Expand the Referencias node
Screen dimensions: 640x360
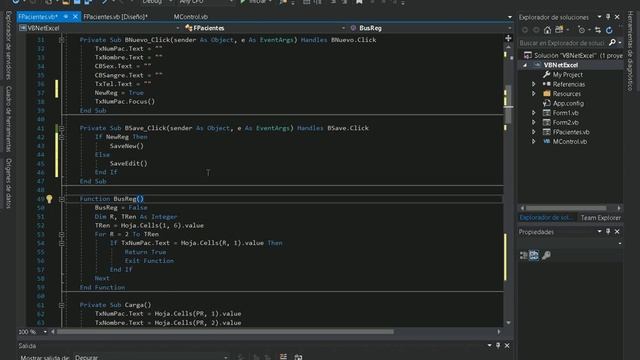(x=533, y=84)
